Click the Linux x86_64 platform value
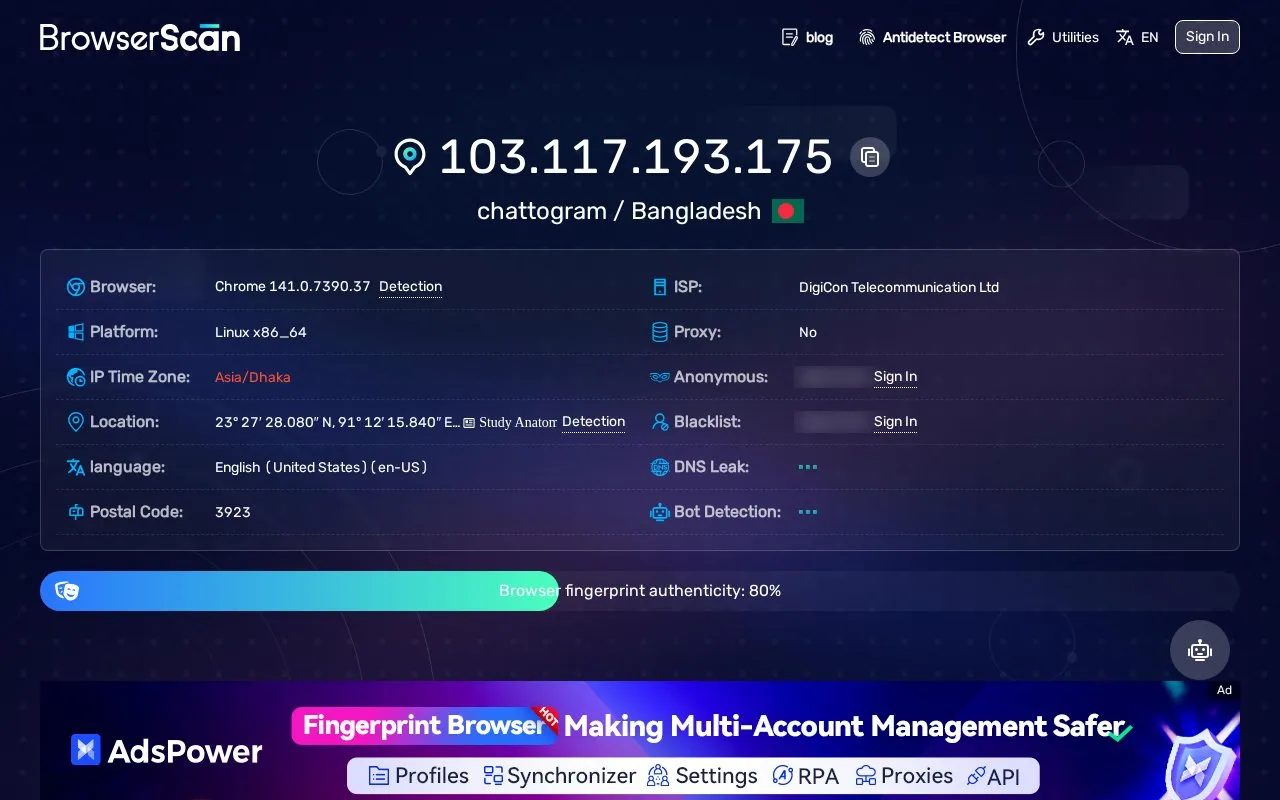Image resolution: width=1280 pixels, height=800 pixels. click(x=261, y=332)
